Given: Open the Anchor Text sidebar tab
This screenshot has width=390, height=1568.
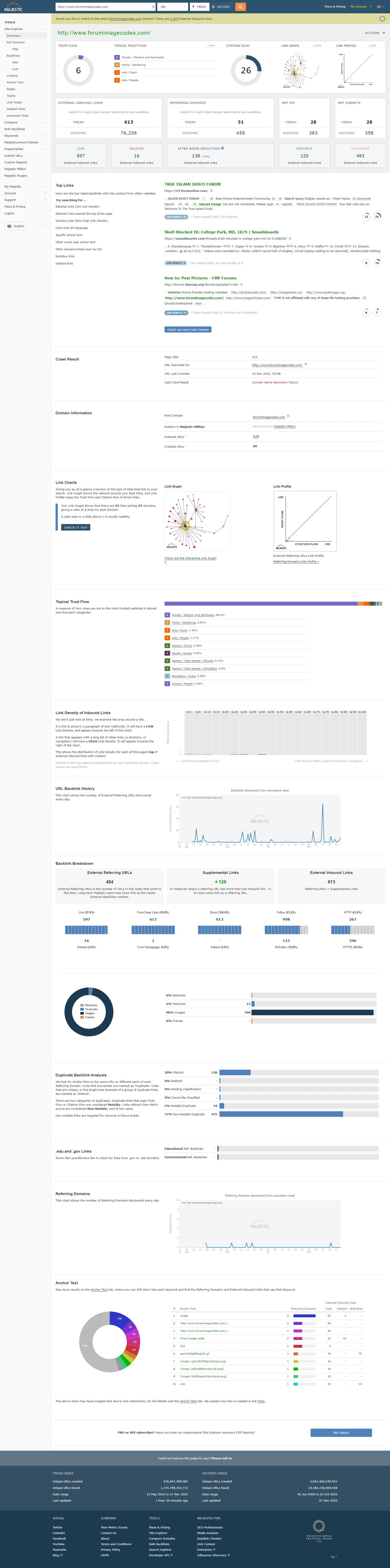Looking at the screenshot, I should tap(15, 82).
